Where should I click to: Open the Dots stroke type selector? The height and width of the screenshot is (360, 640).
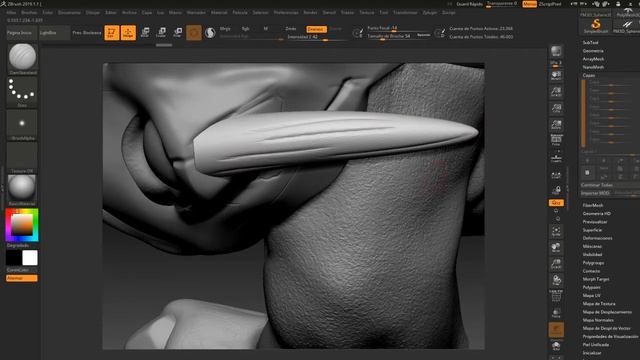pyautogui.click(x=22, y=92)
